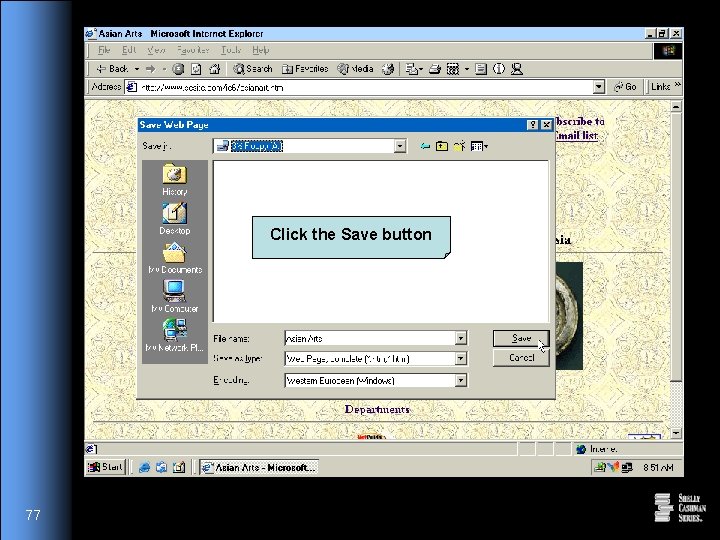Click the File name input field

pos(370,338)
